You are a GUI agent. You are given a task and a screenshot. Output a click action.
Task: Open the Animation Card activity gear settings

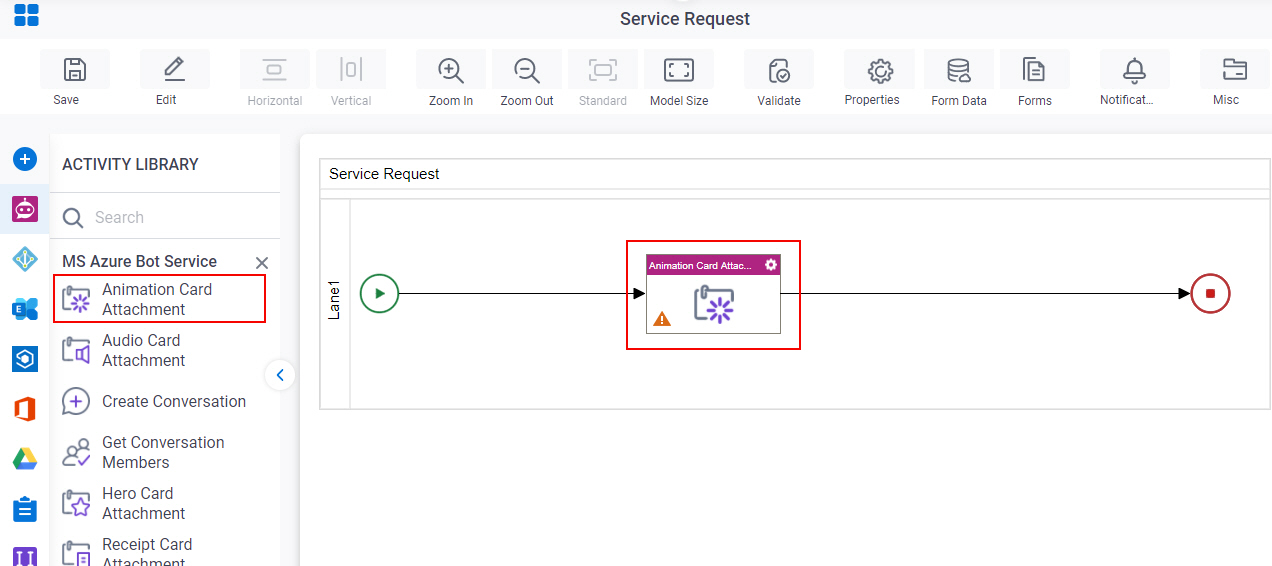click(x=771, y=265)
